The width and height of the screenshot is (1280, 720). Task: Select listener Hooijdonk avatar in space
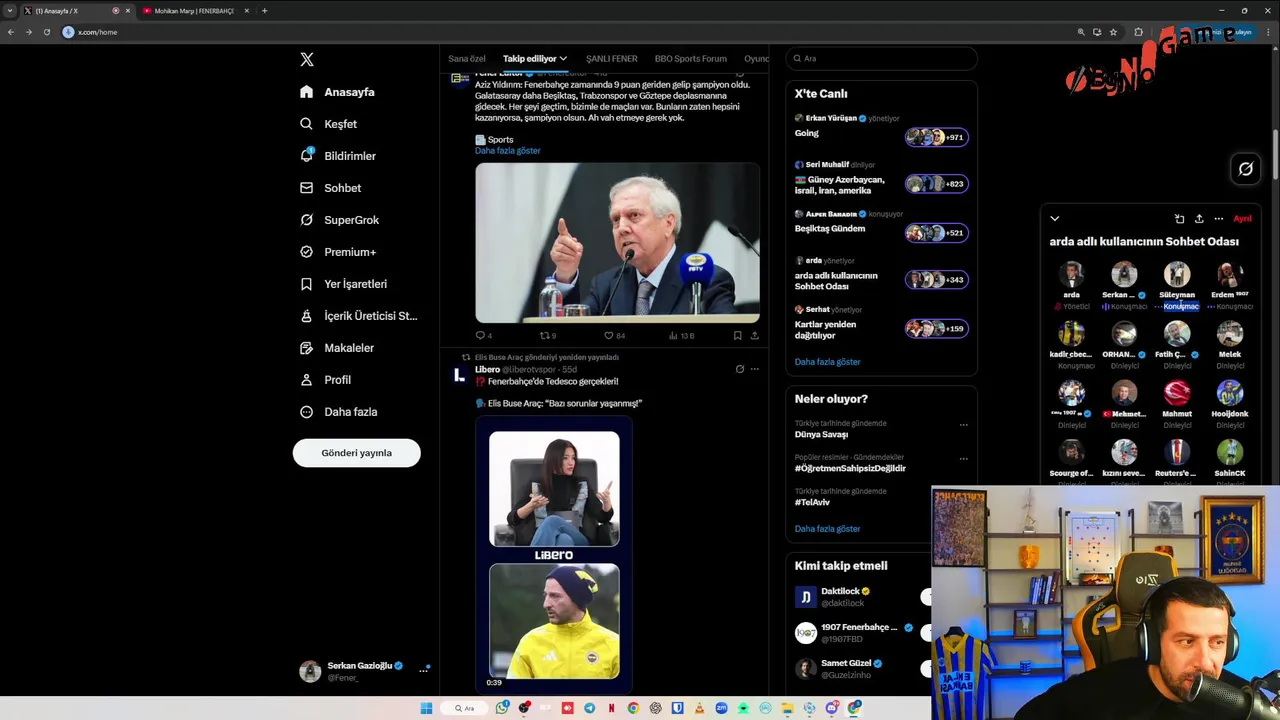[1230, 392]
